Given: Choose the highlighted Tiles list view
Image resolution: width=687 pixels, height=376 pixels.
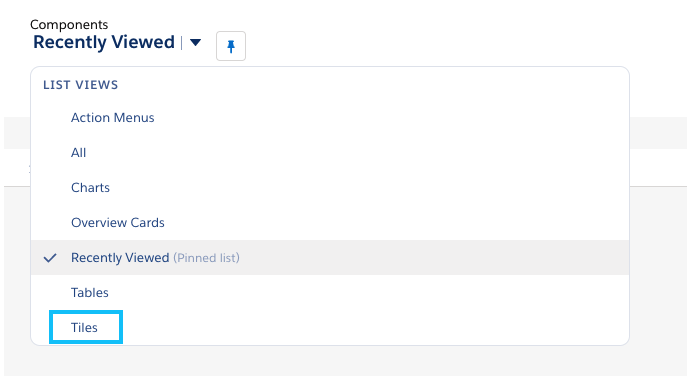Looking at the screenshot, I should click(x=86, y=327).
